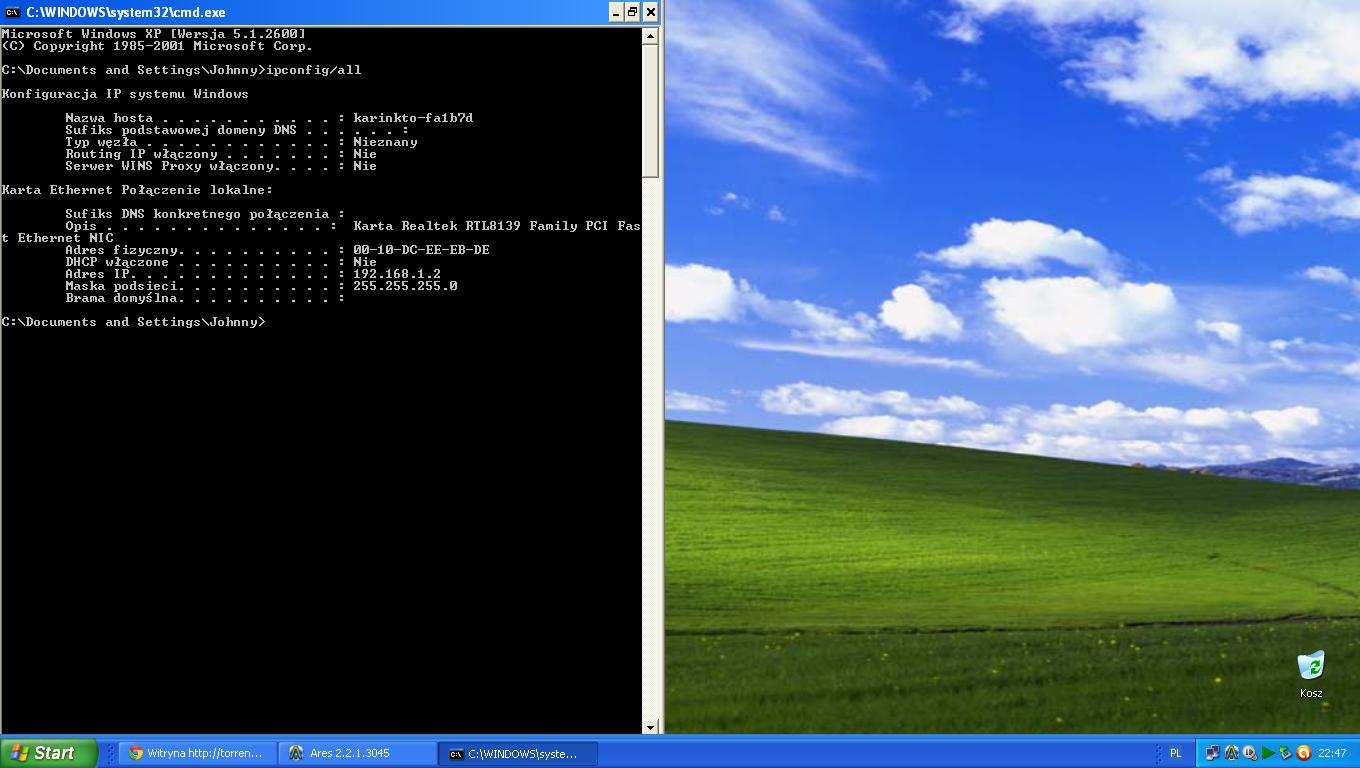Click the cmd scrollbar down arrow
This screenshot has height=768, width=1360.
tap(650, 727)
